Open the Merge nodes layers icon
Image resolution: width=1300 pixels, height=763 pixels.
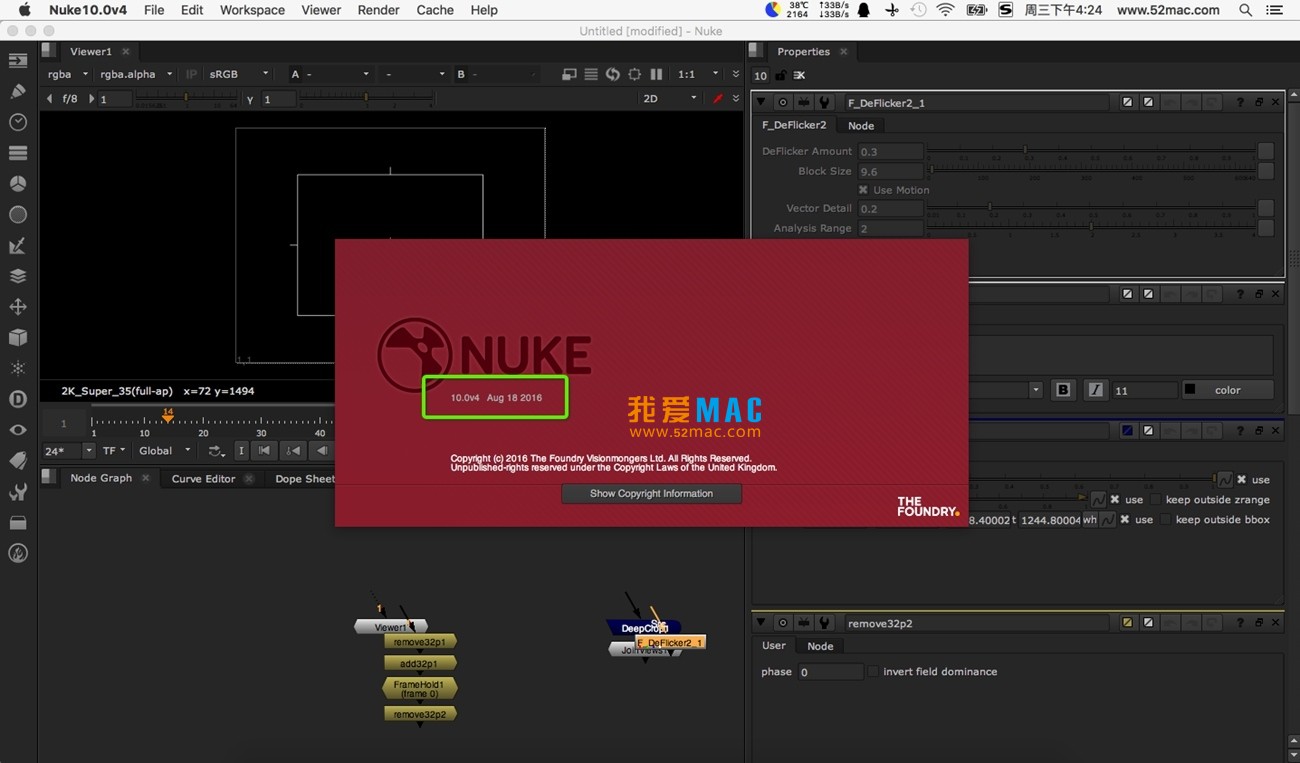pyautogui.click(x=18, y=276)
